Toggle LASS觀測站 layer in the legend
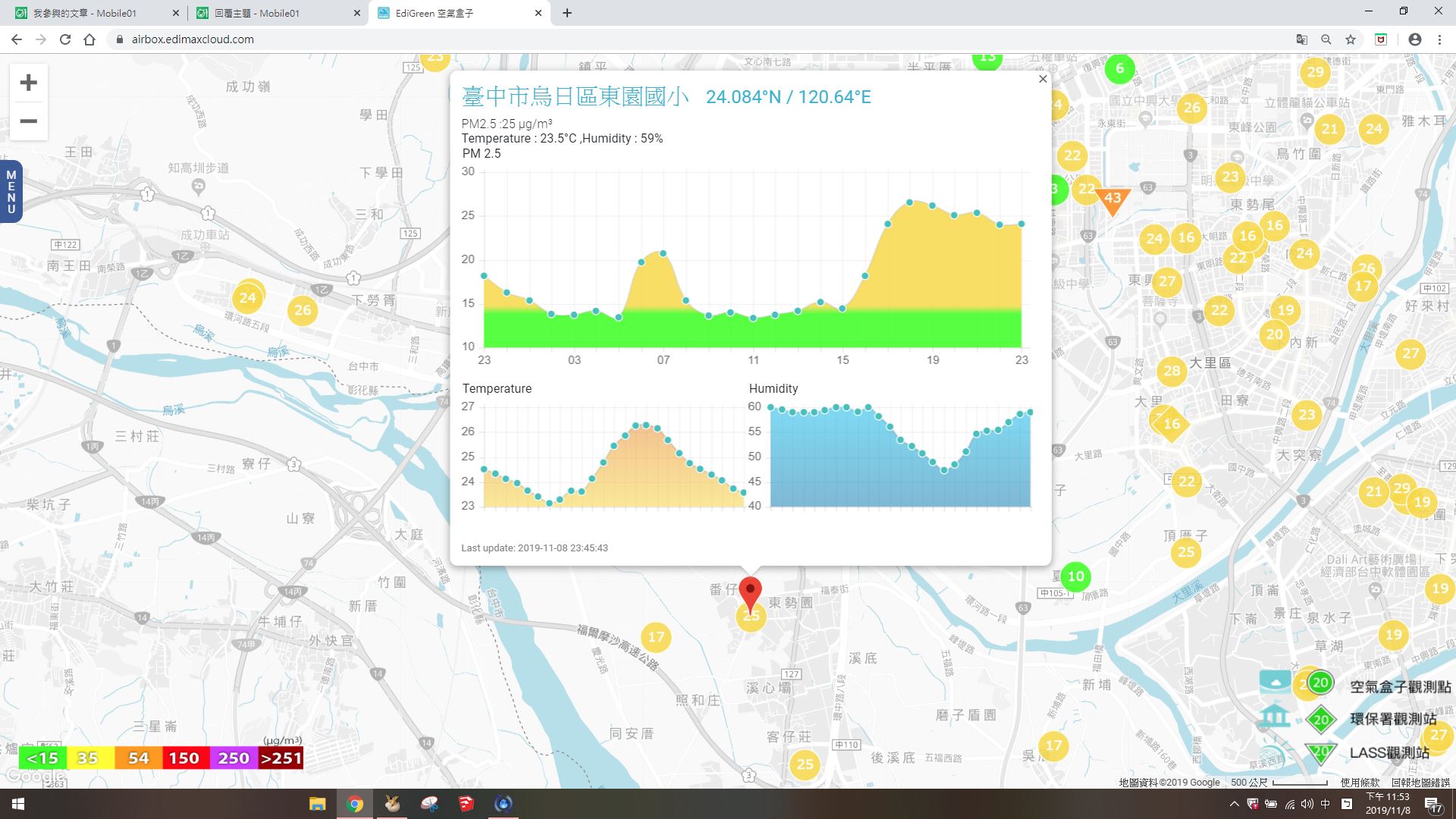Image resolution: width=1456 pixels, height=819 pixels. point(1389,752)
